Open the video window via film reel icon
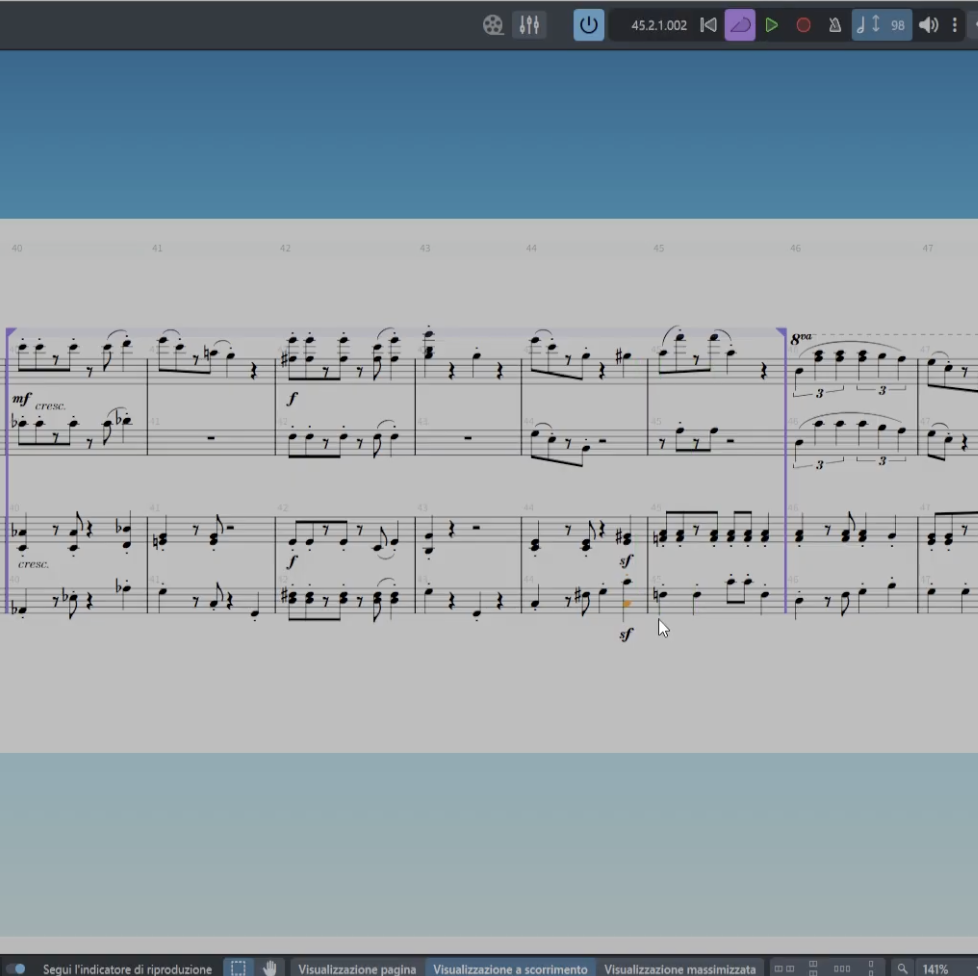Screen dimensions: 978x976 click(493, 25)
